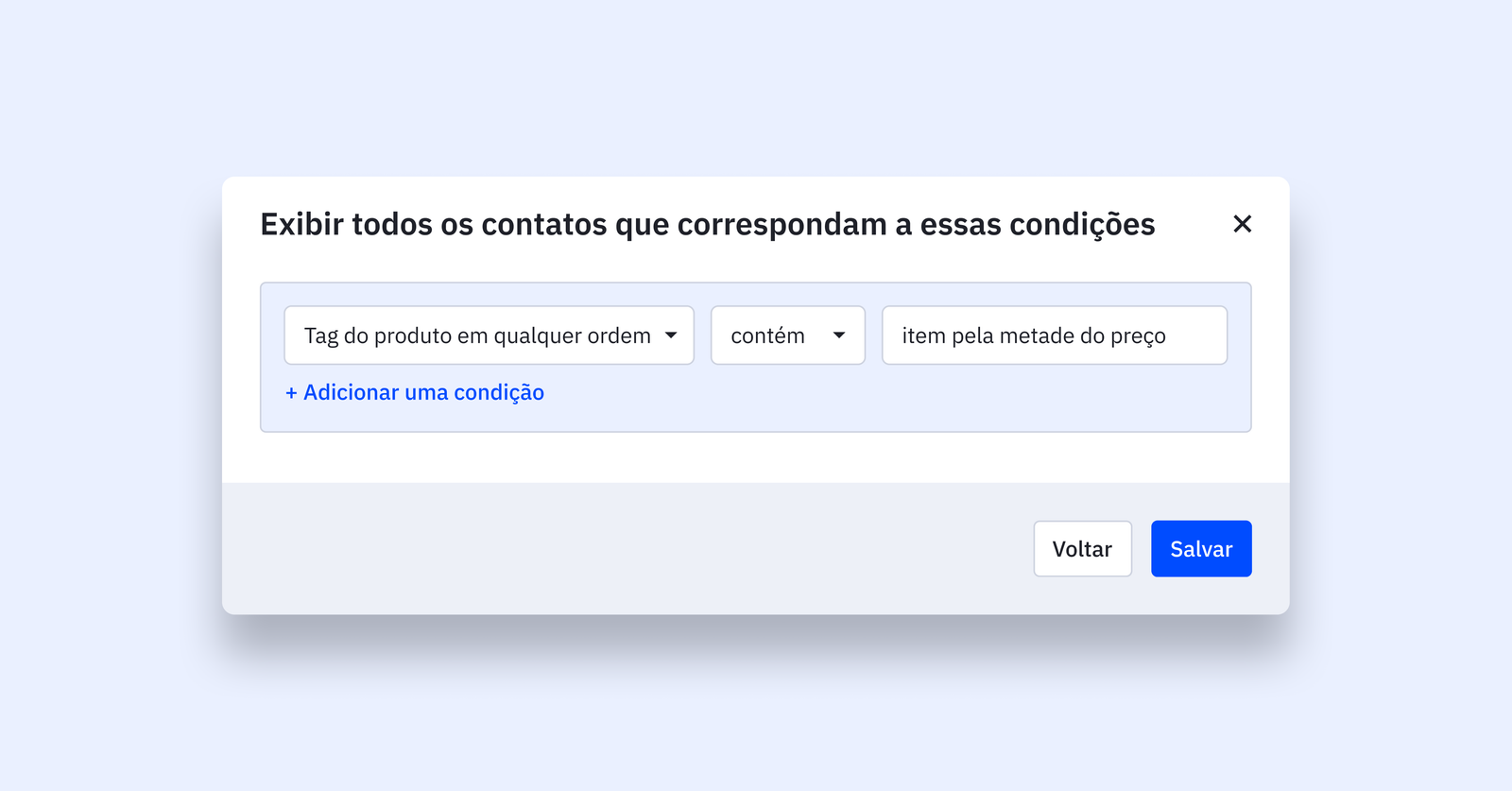This screenshot has height=791, width=1512.
Task: Click the caret arrow beside "Tag do produto"
Action: tap(671, 335)
